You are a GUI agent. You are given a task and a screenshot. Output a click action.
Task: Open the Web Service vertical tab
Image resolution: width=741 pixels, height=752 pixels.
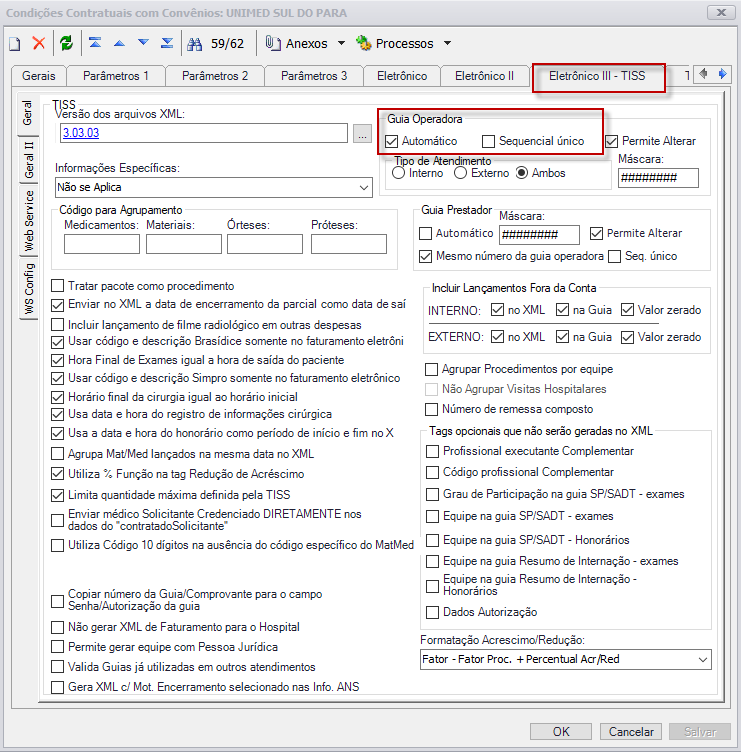click(x=29, y=221)
